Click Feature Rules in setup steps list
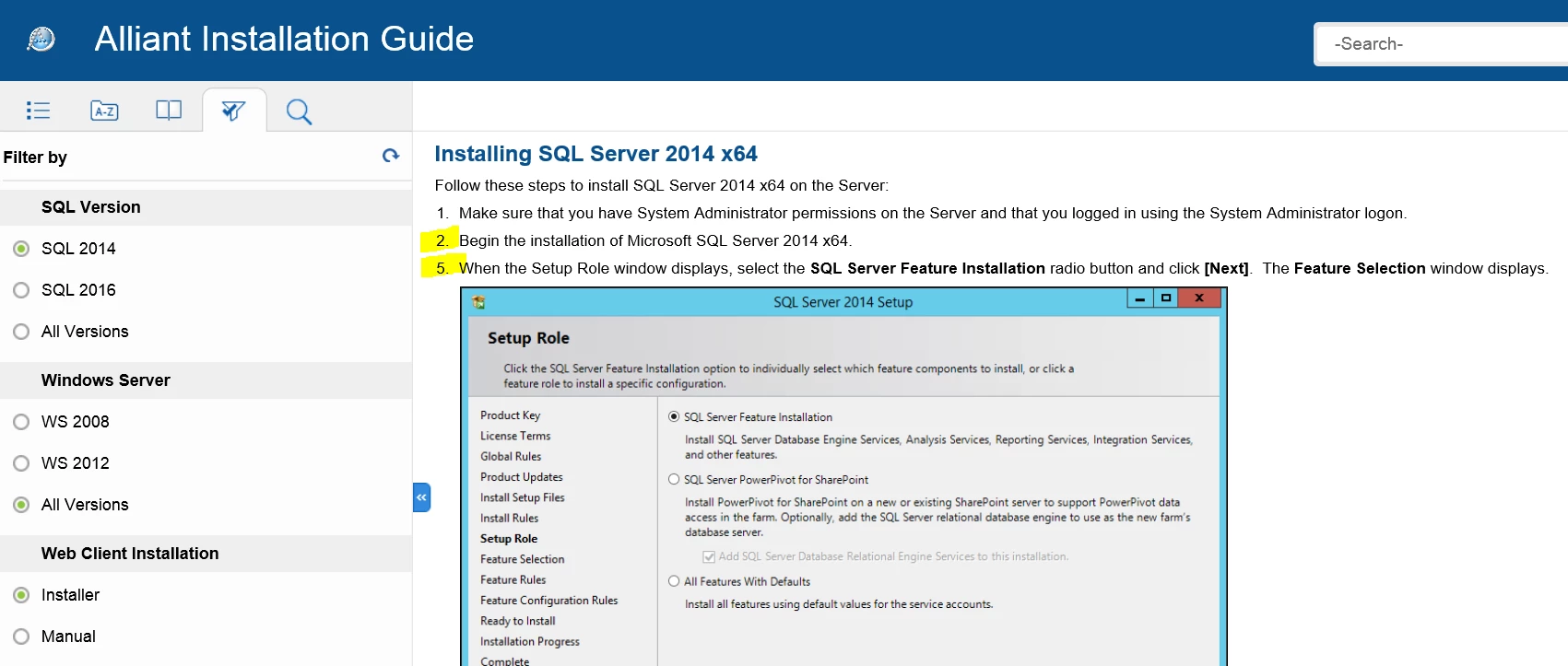 pyautogui.click(x=513, y=579)
